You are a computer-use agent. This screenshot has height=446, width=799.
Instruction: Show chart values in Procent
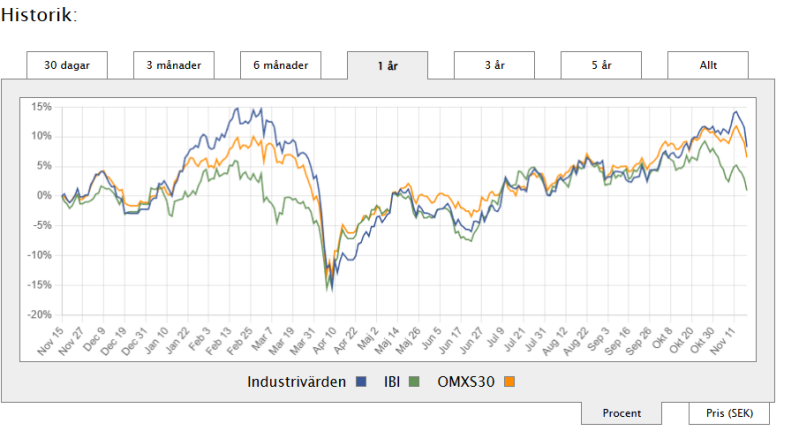pyautogui.click(x=621, y=413)
